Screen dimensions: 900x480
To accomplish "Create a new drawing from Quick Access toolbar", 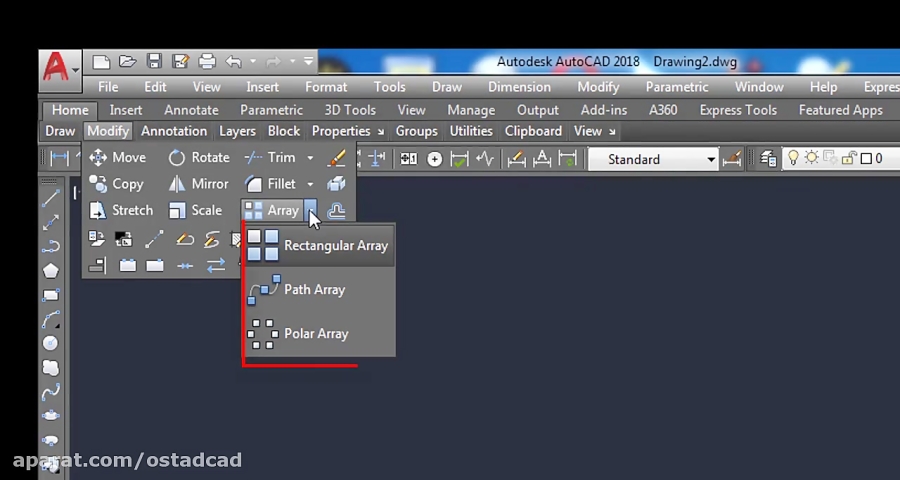I will (x=101, y=61).
